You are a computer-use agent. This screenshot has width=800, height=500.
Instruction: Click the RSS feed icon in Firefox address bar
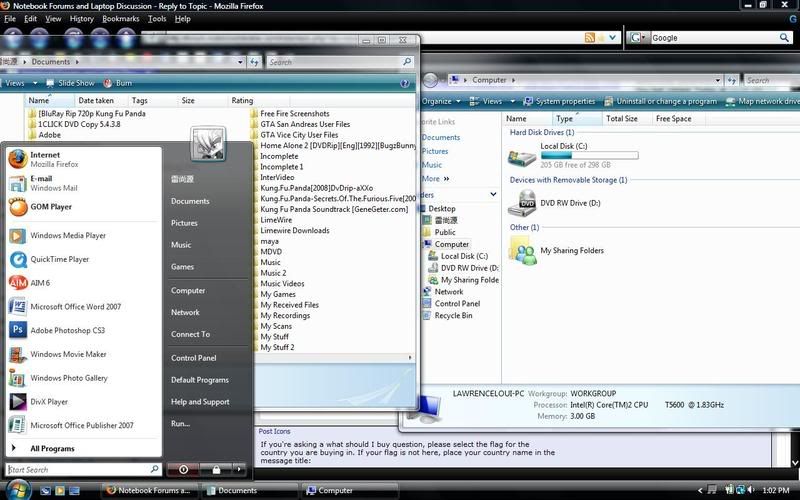pyautogui.click(x=590, y=37)
